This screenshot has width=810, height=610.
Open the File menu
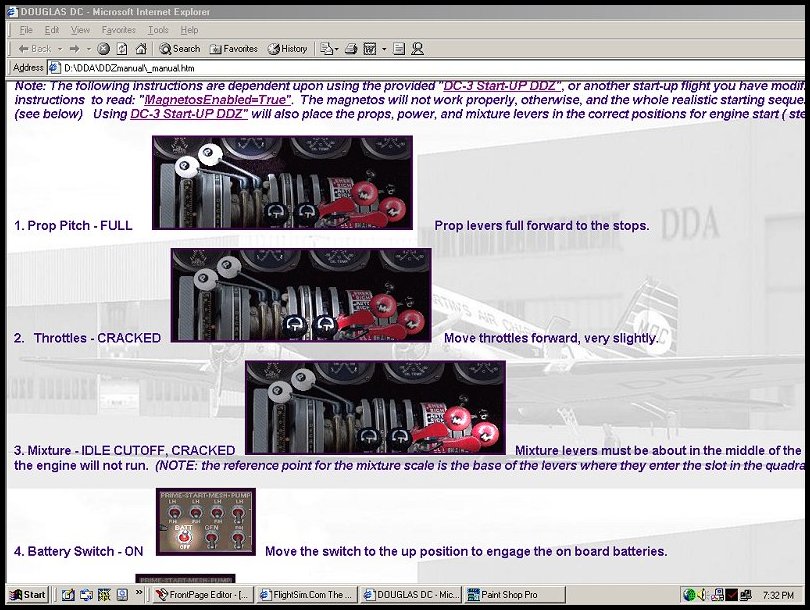pyautogui.click(x=26, y=30)
